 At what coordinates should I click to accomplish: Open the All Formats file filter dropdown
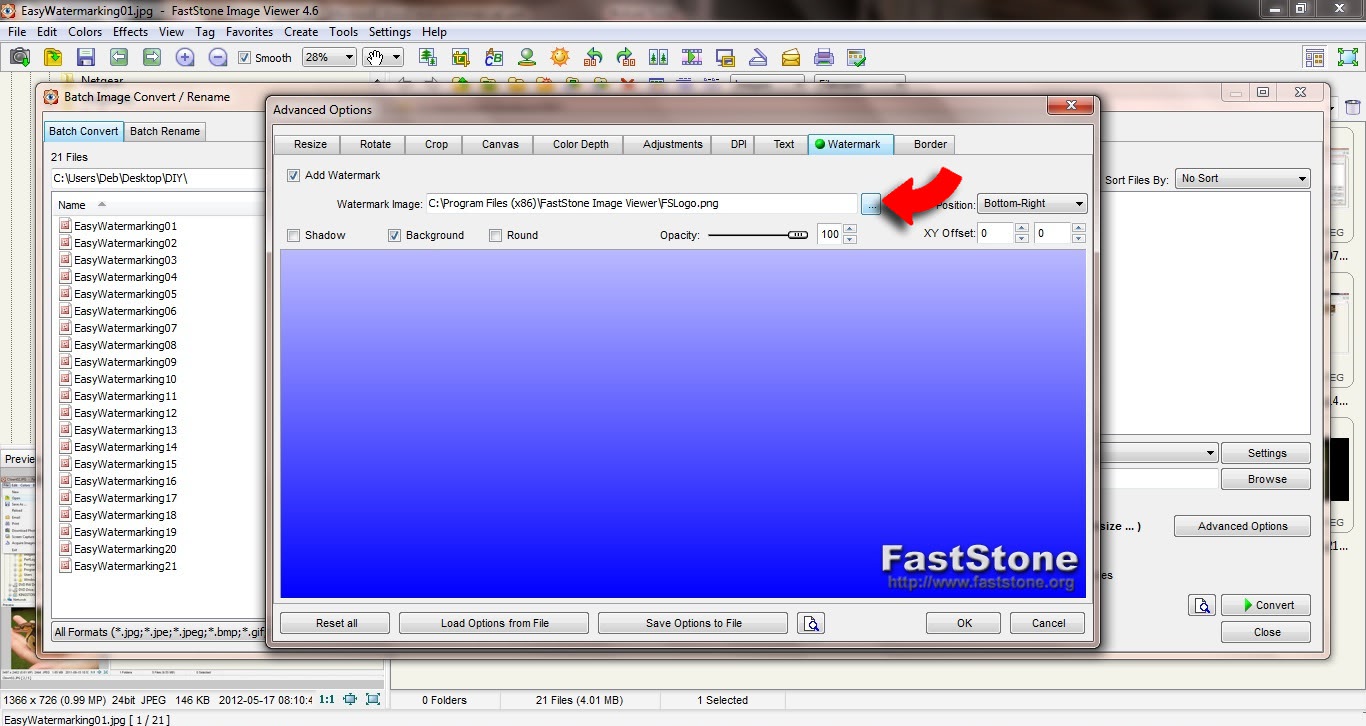click(x=159, y=632)
